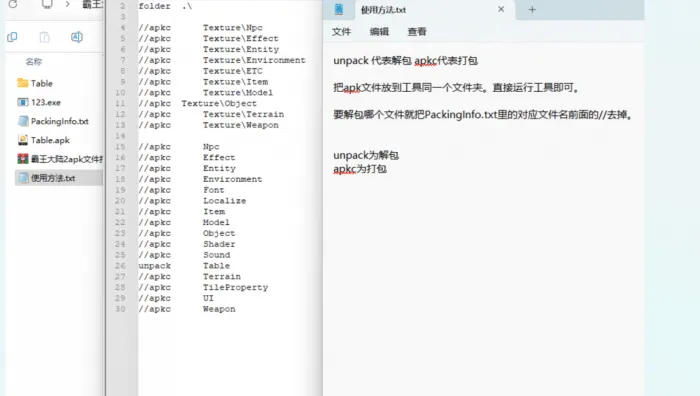
Task: Add a new Notepad tab with plus button
Action: coord(532,9)
